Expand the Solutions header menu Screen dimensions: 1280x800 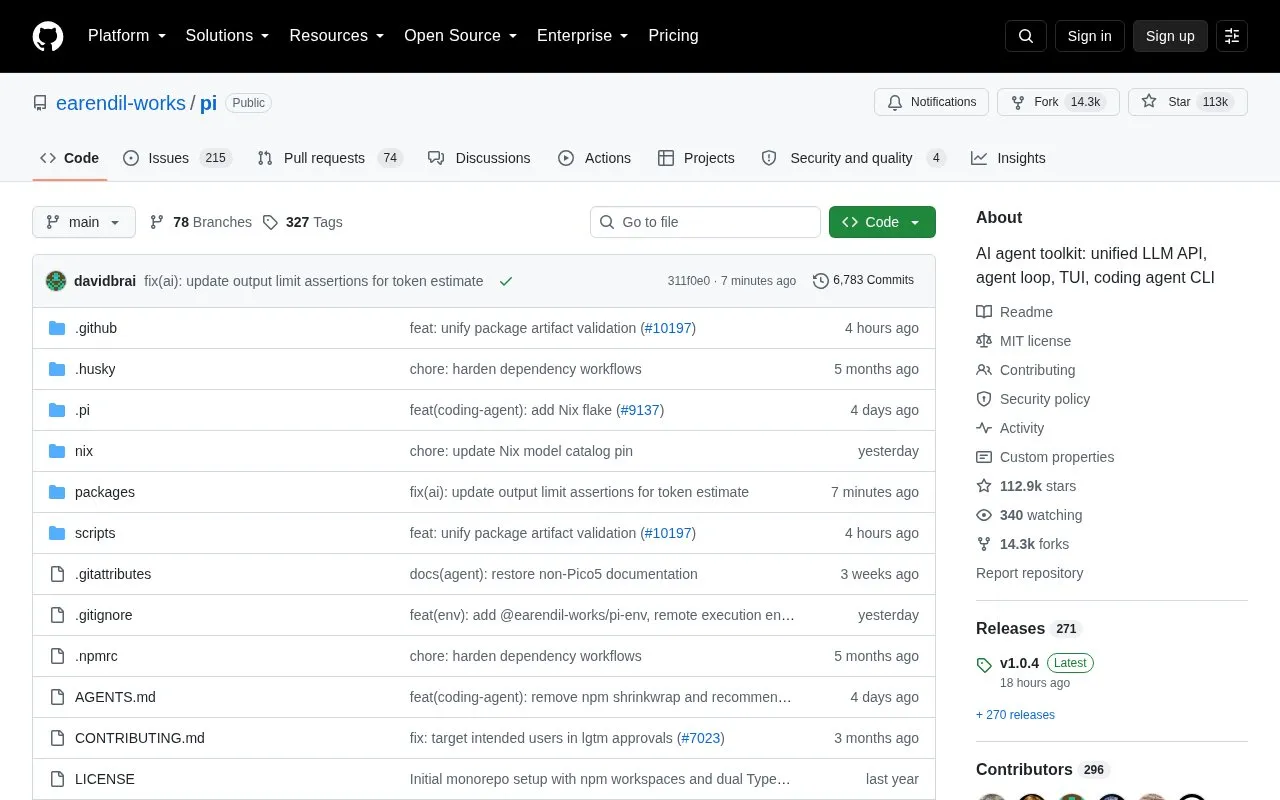pos(228,36)
